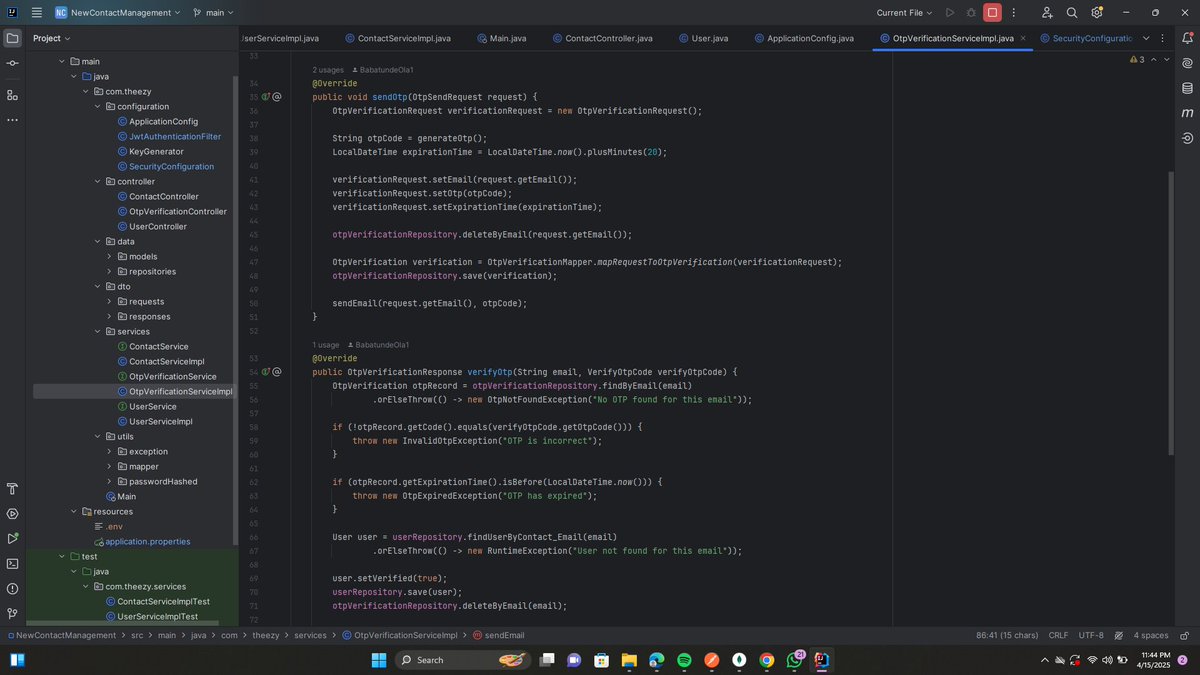This screenshot has width=1200, height=675.
Task: Close the OtpVerificationServiceImpl.java tab
Action: click(1024, 38)
